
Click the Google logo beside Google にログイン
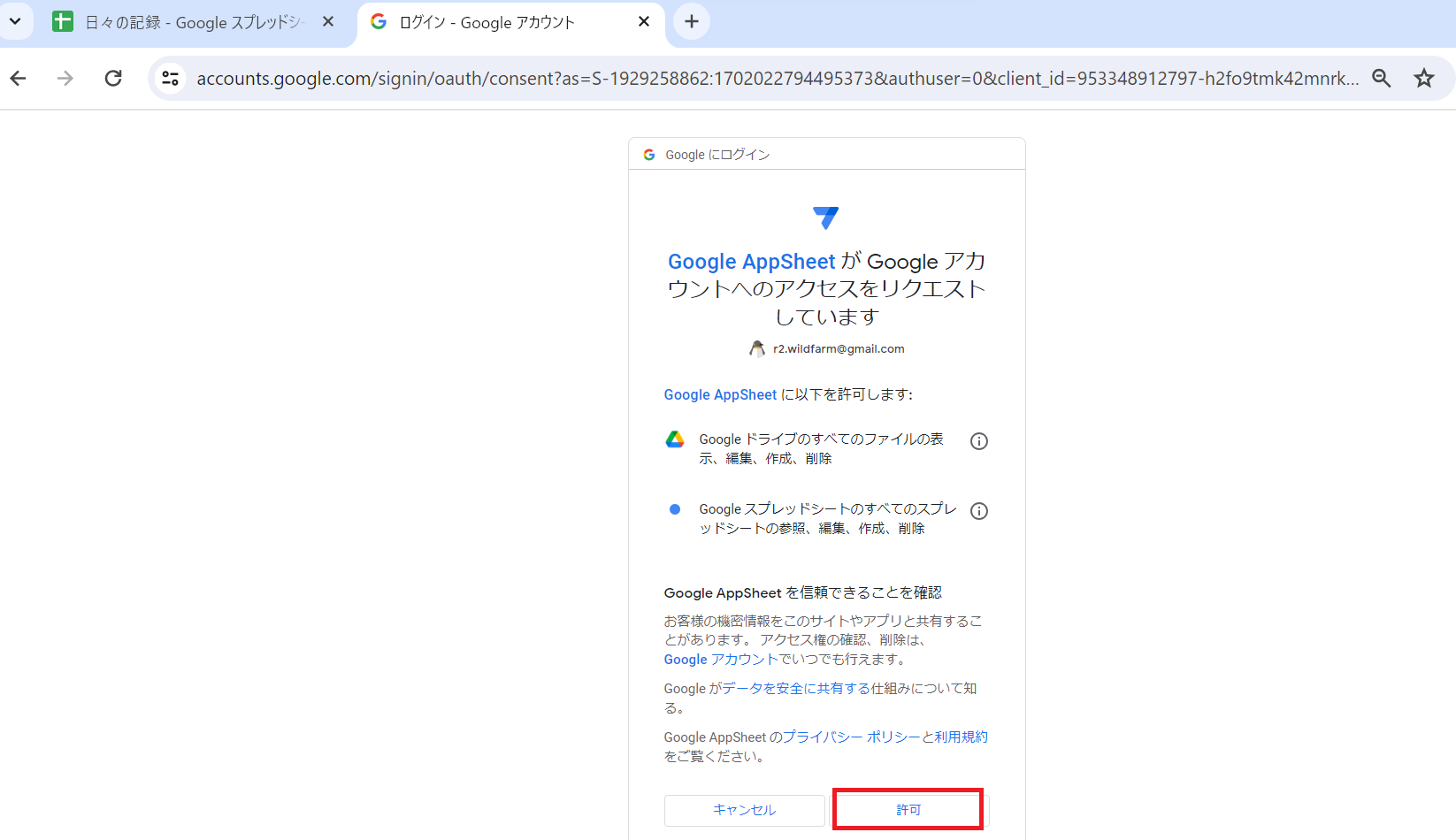tap(649, 155)
